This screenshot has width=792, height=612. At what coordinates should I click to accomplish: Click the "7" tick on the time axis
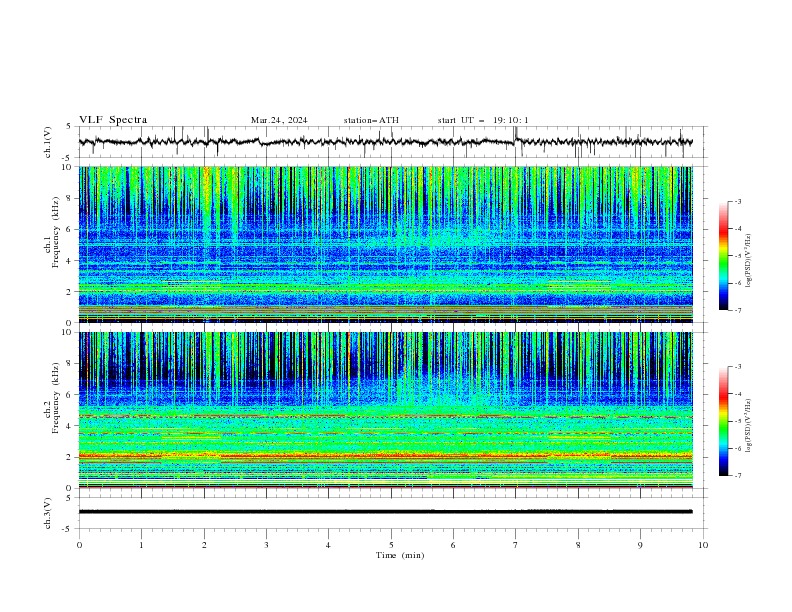pyautogui.click(x=516, y=545)
